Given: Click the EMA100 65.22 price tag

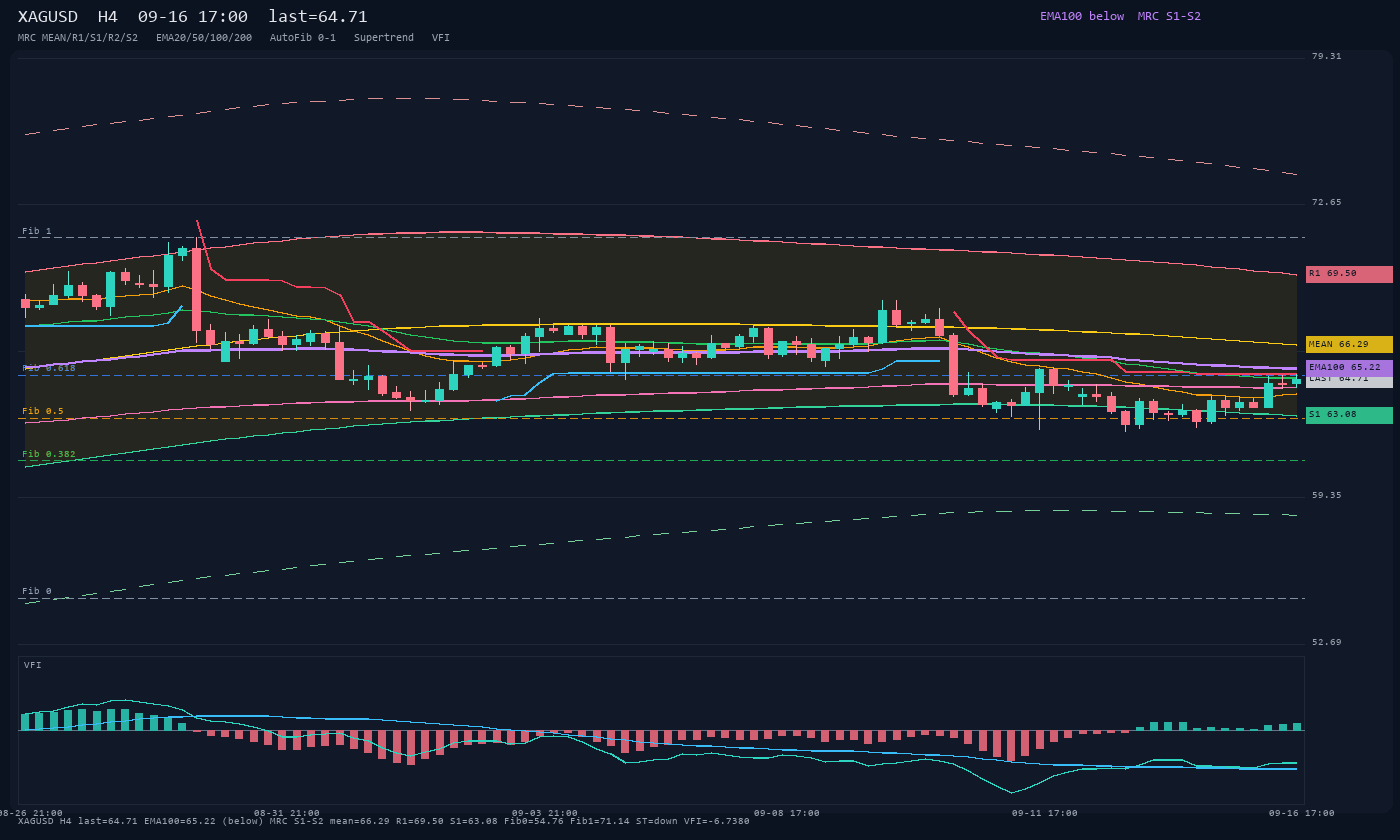Looking at the screenshot, I should [x=1349, y=368].
